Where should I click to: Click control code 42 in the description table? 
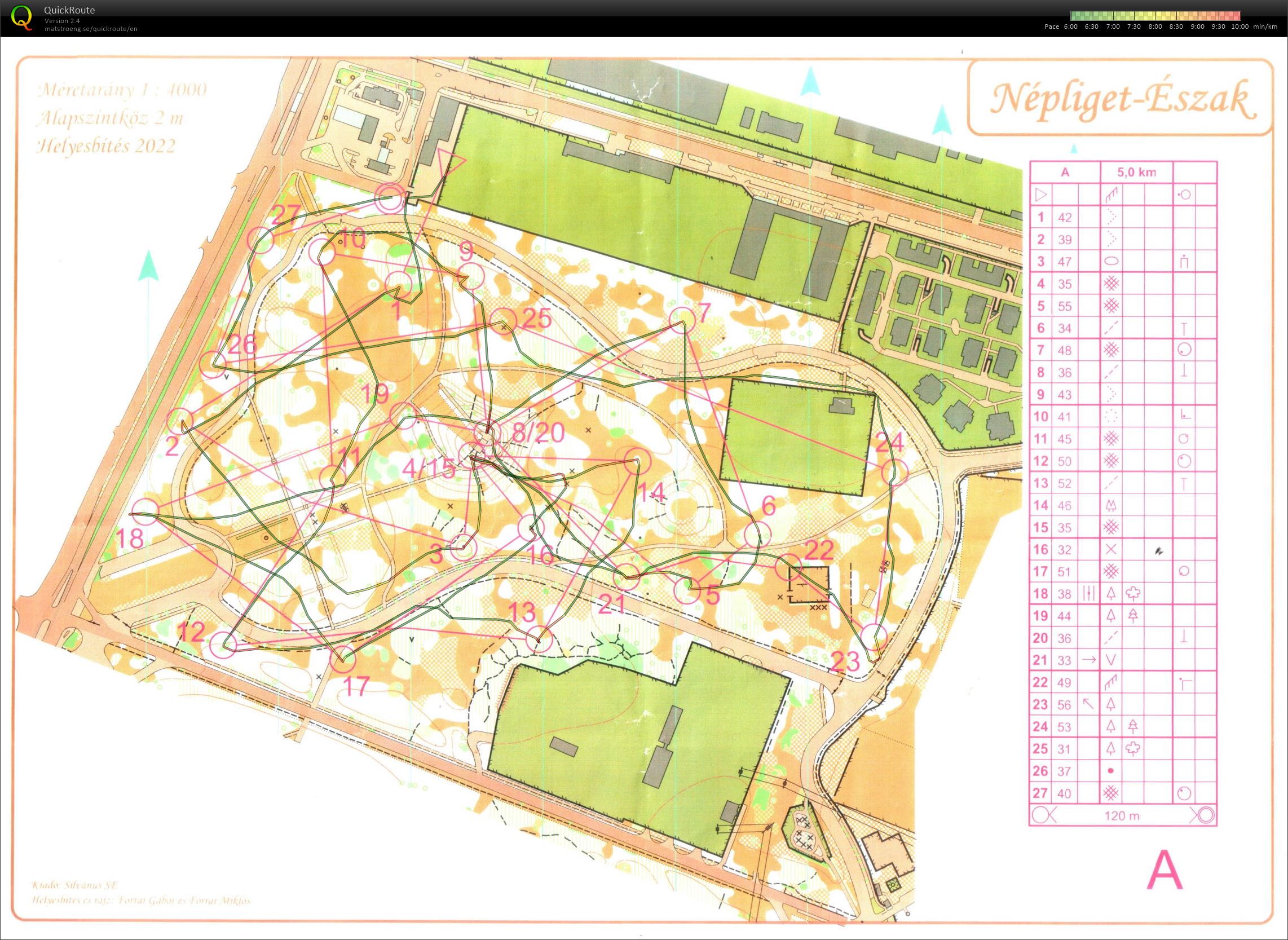1065,217
